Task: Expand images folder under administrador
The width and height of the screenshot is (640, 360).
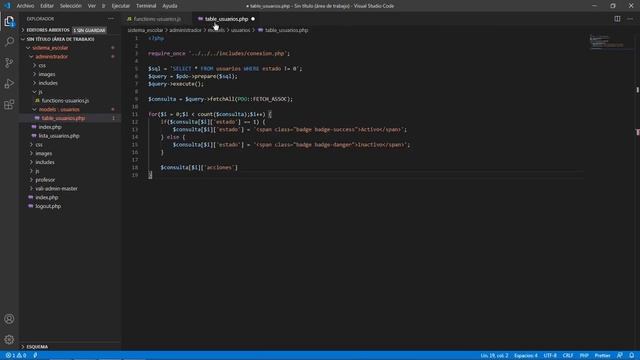Action: 70,74
